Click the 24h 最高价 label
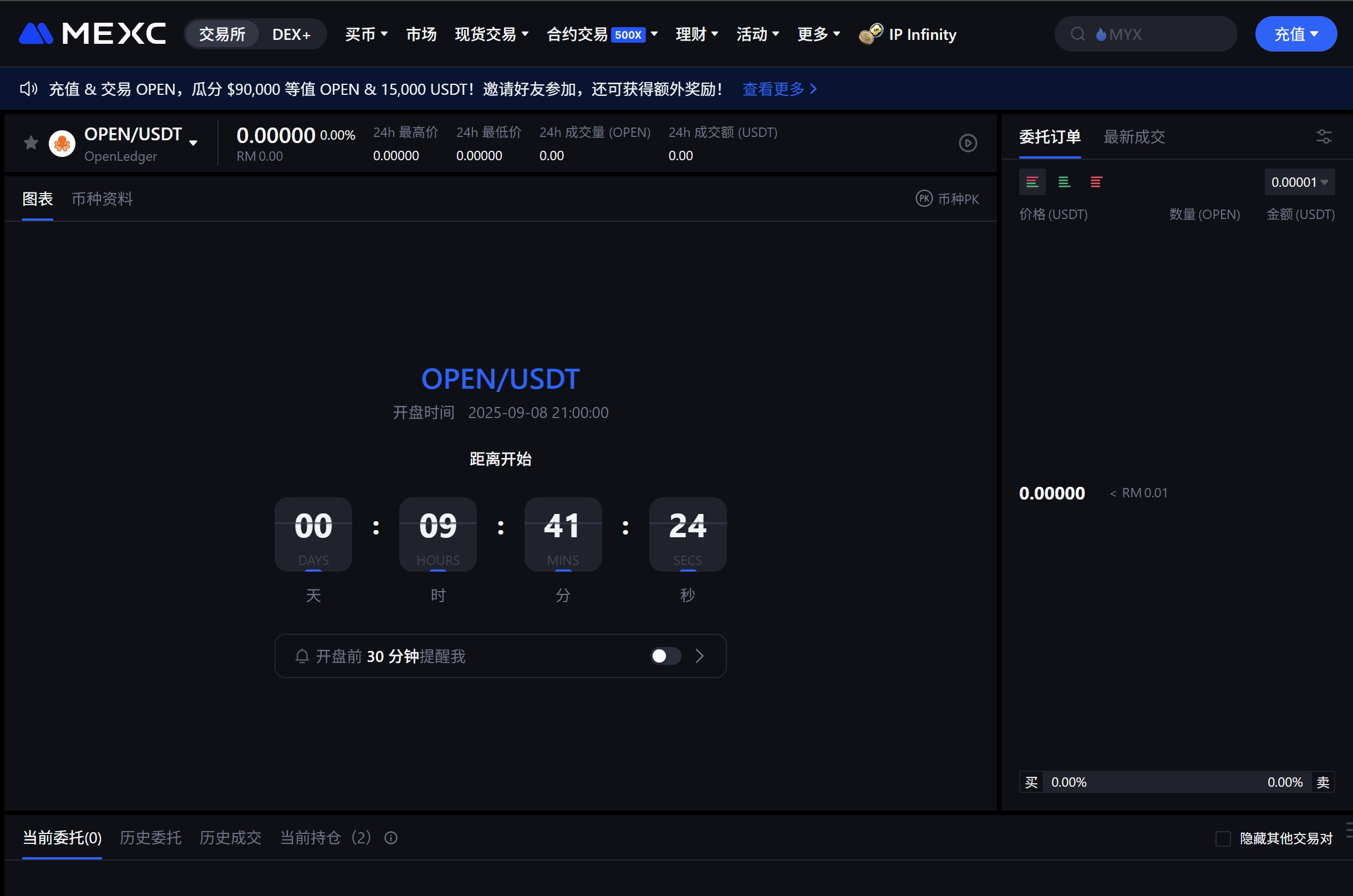This screenshot has width=1353, height=896. [406, 133]
